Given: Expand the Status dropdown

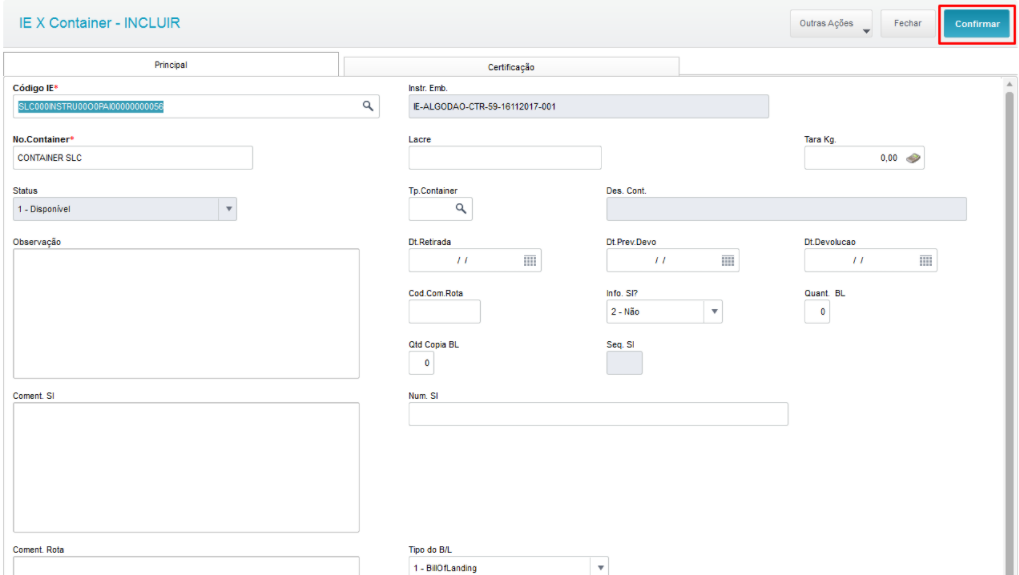Looking at the screenshot, I should [x=228, y=209].
